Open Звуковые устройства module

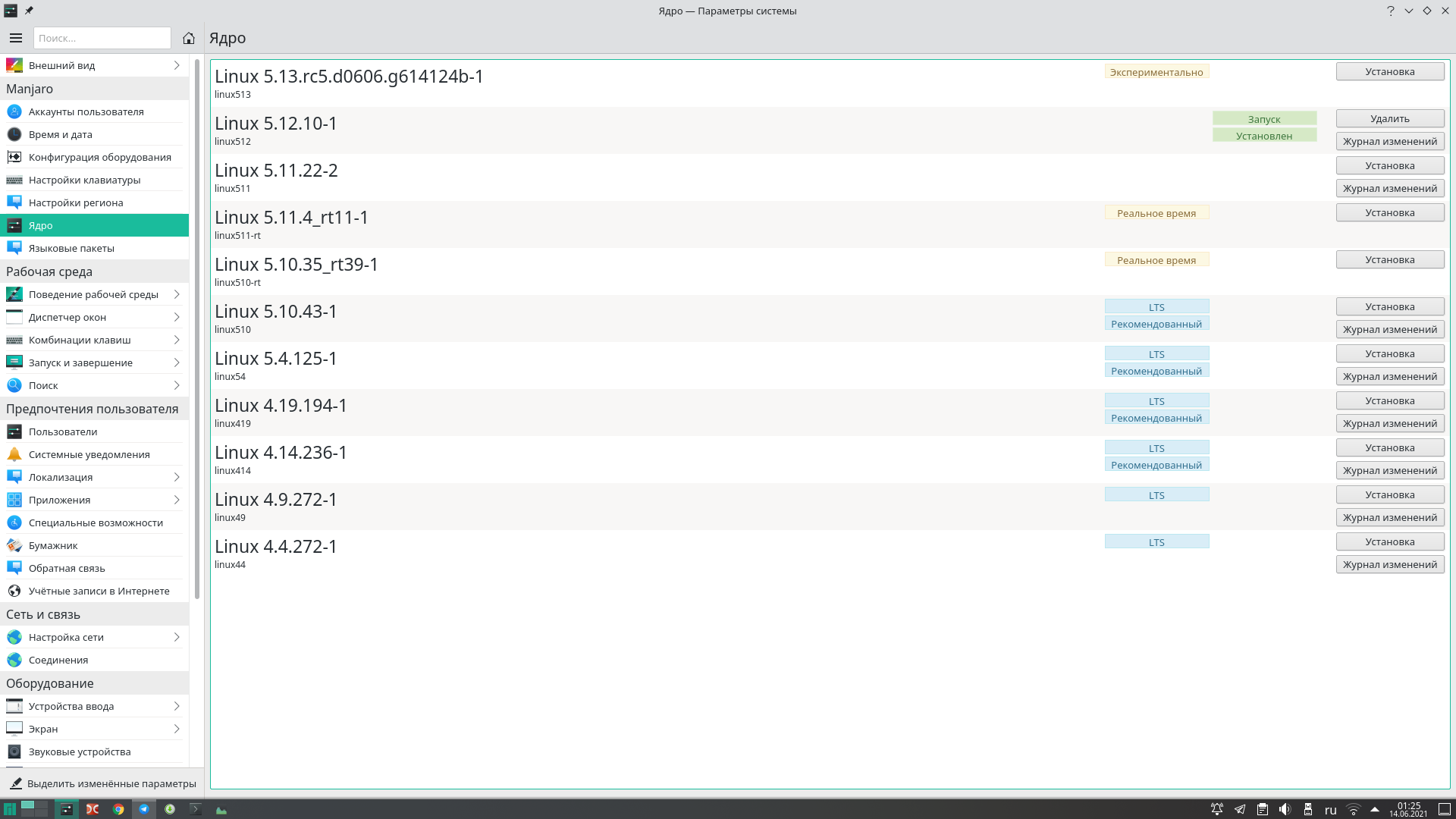coord(94,752)
